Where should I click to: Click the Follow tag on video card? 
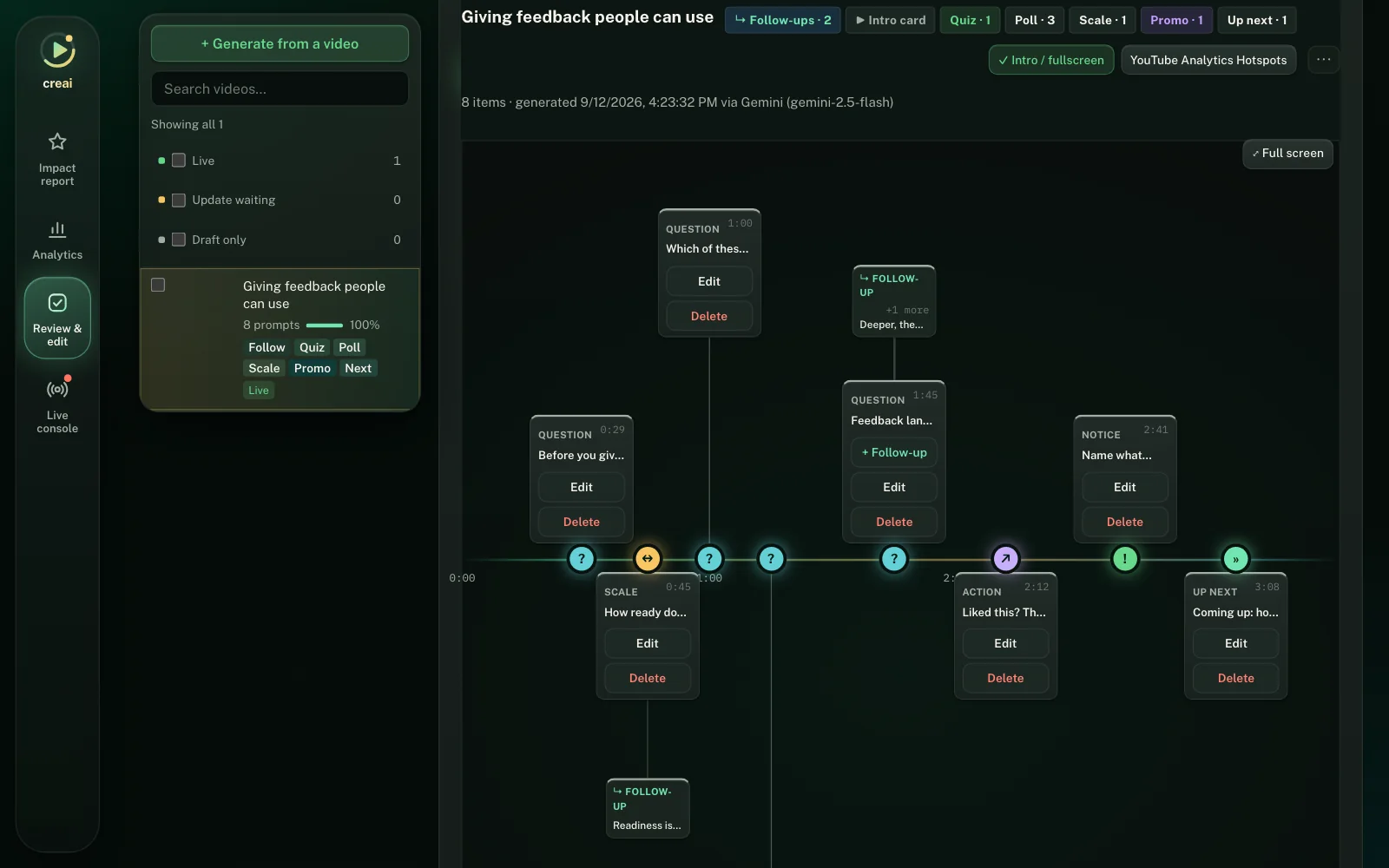[x=267, y=347]
